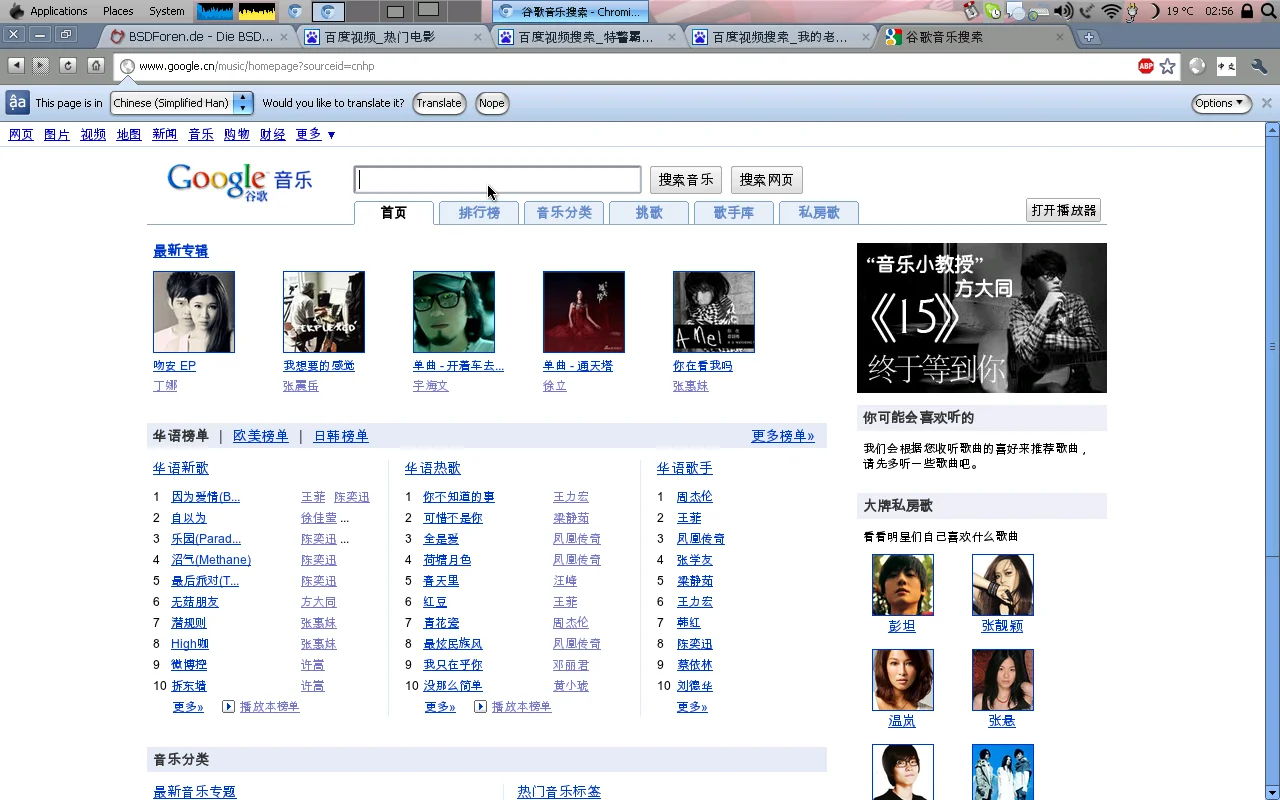
Task: Open the song 你不知道的事
Action: click(459, 497)
